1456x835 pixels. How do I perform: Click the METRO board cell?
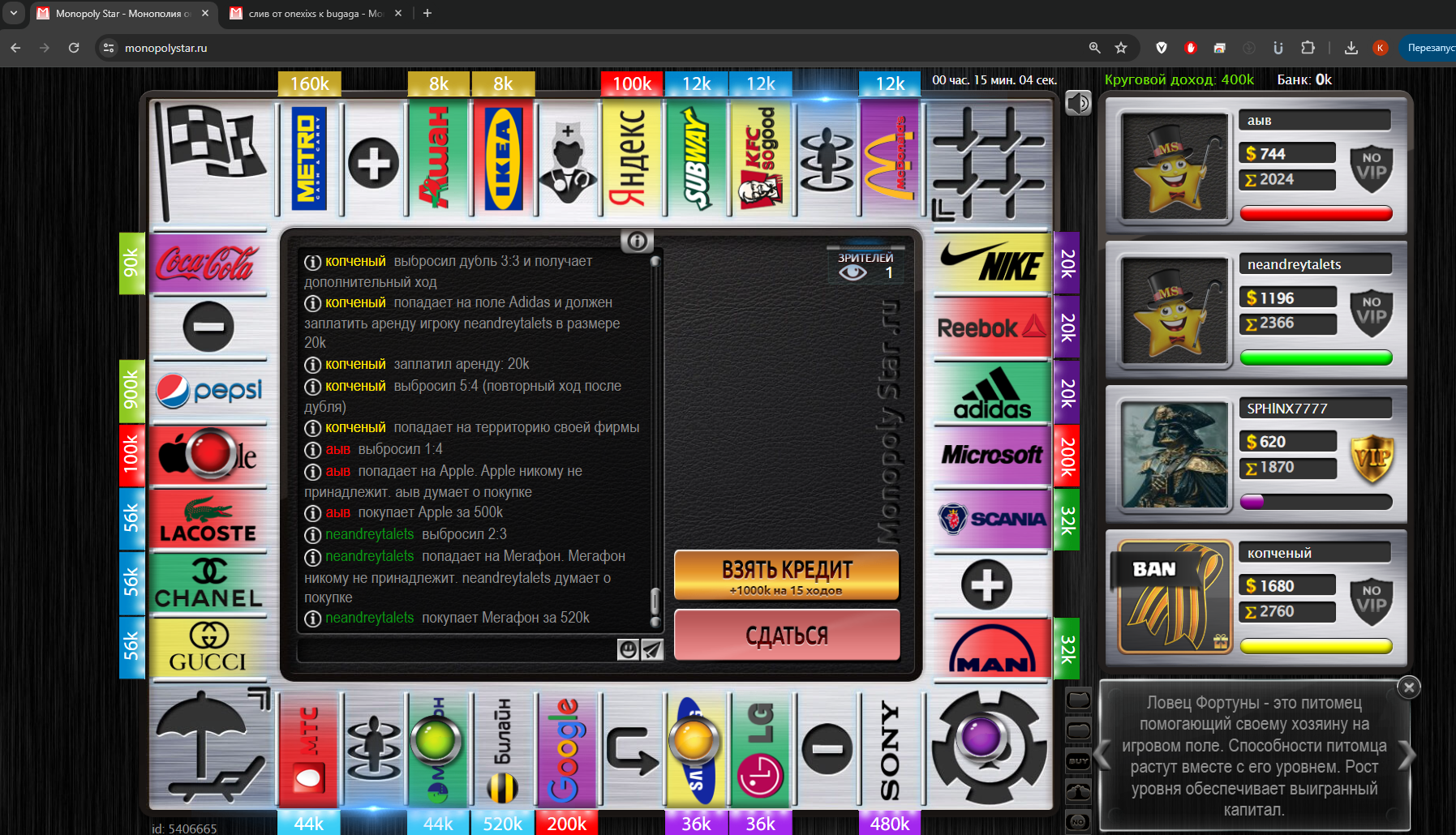tap(309, 158)
